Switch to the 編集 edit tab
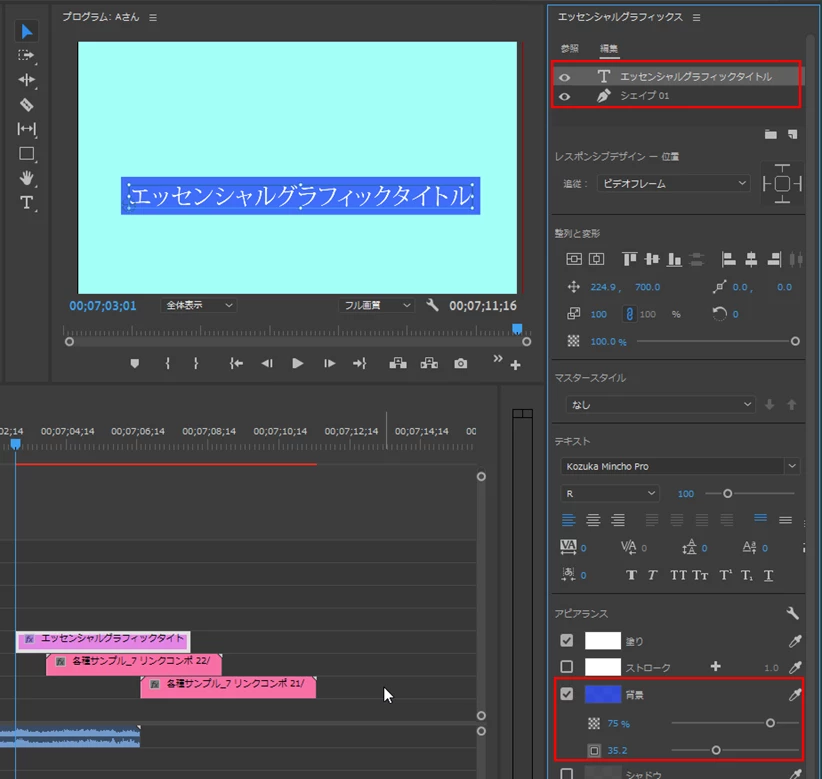The height and width of the screenshot is (779, 822). tap(609, 48)
